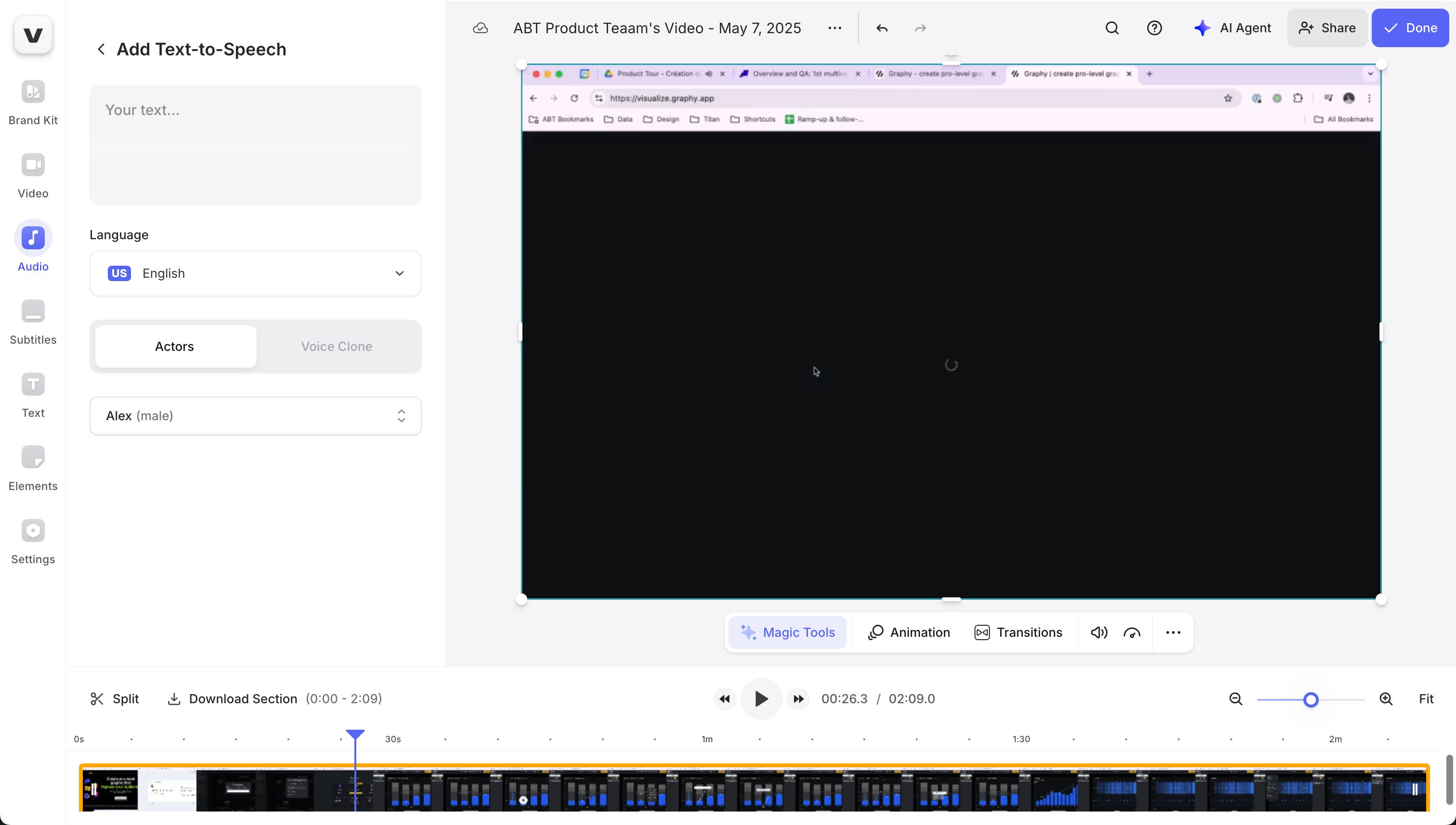Screen dimensions: 1456x825
Task: Play the video preview
Action: (761, 699)
